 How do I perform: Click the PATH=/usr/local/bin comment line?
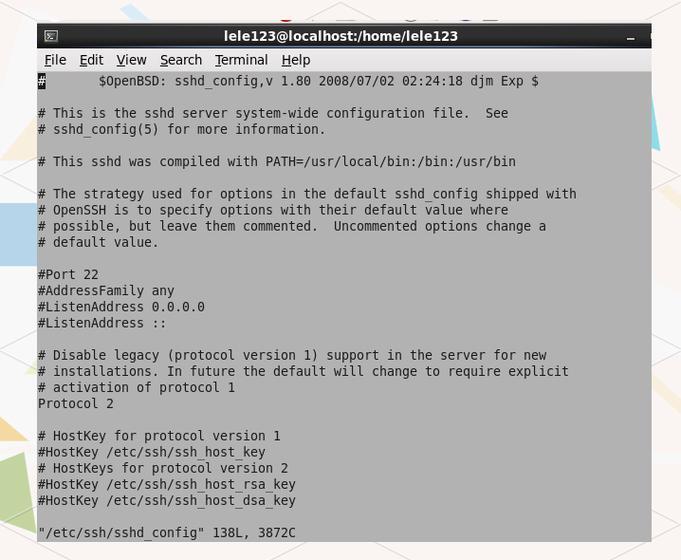point(277,162)
